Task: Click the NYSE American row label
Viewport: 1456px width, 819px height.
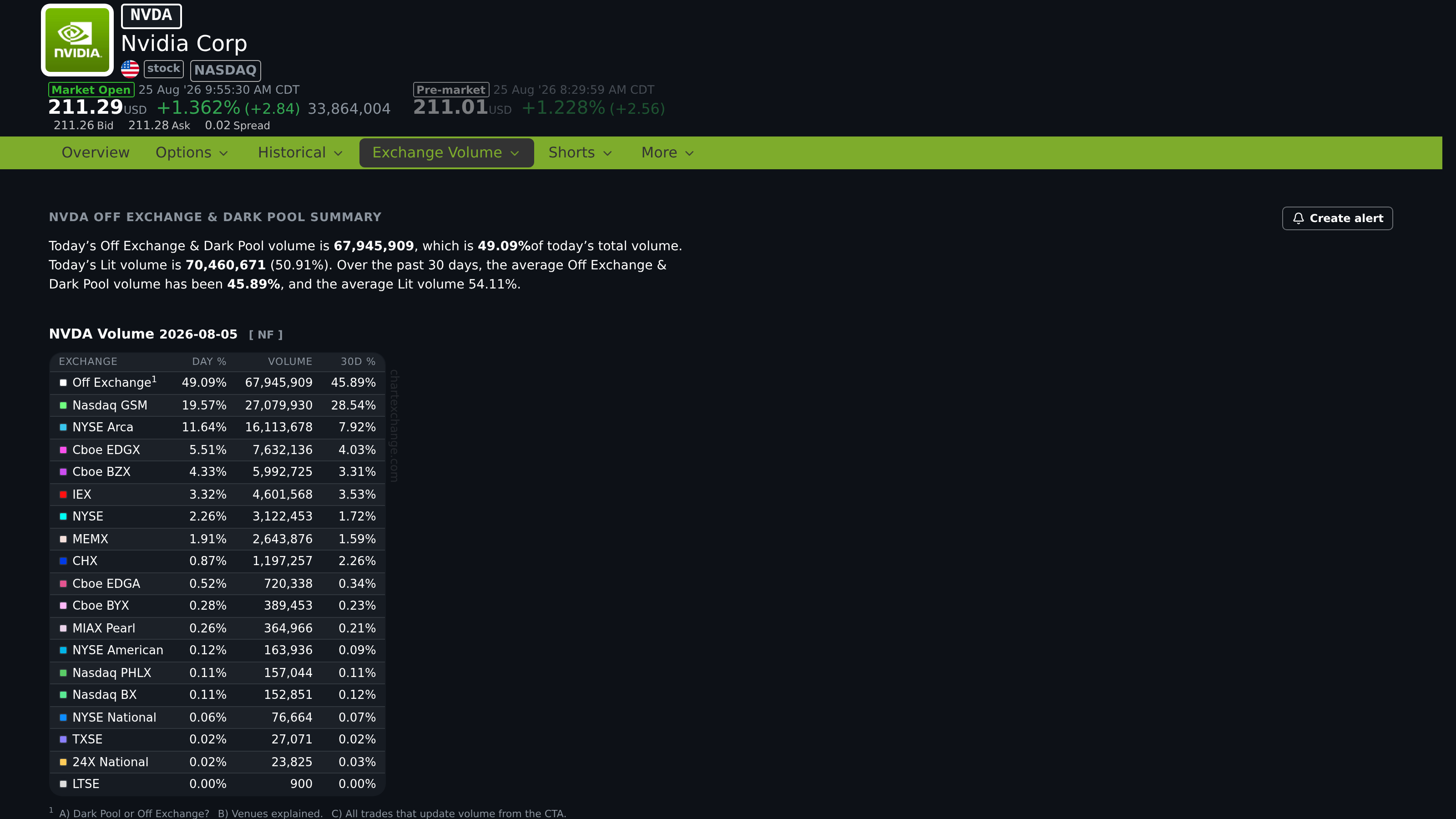Action: click(x=117, y=651)
